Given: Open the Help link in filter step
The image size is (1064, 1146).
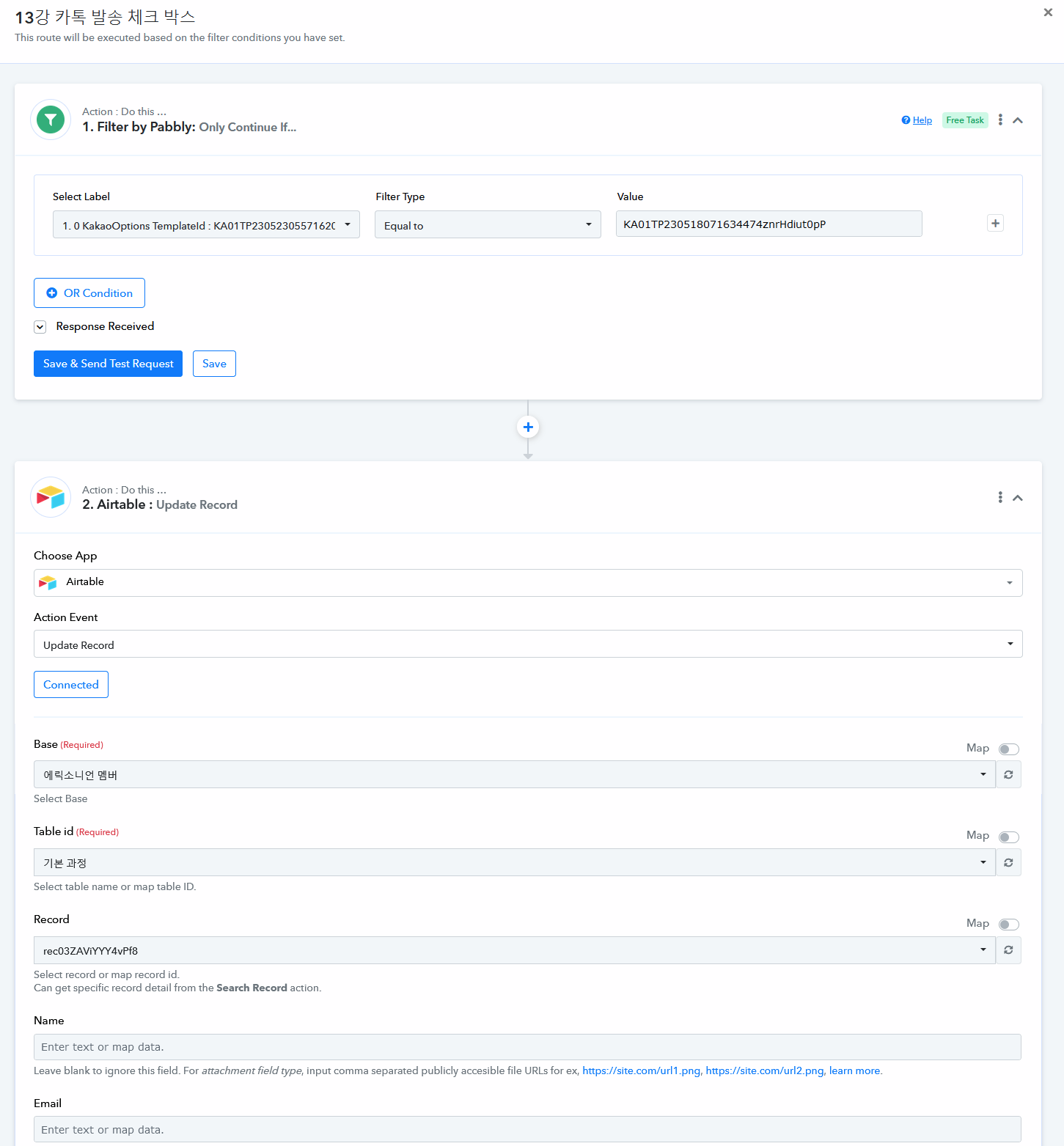Looking at the screenshot, I should point(917,120).
